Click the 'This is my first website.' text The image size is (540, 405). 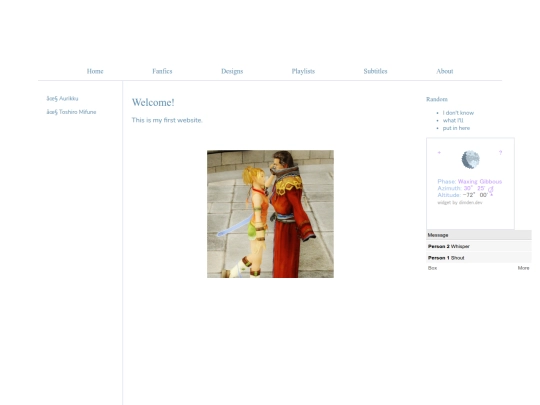coord(167,120)
